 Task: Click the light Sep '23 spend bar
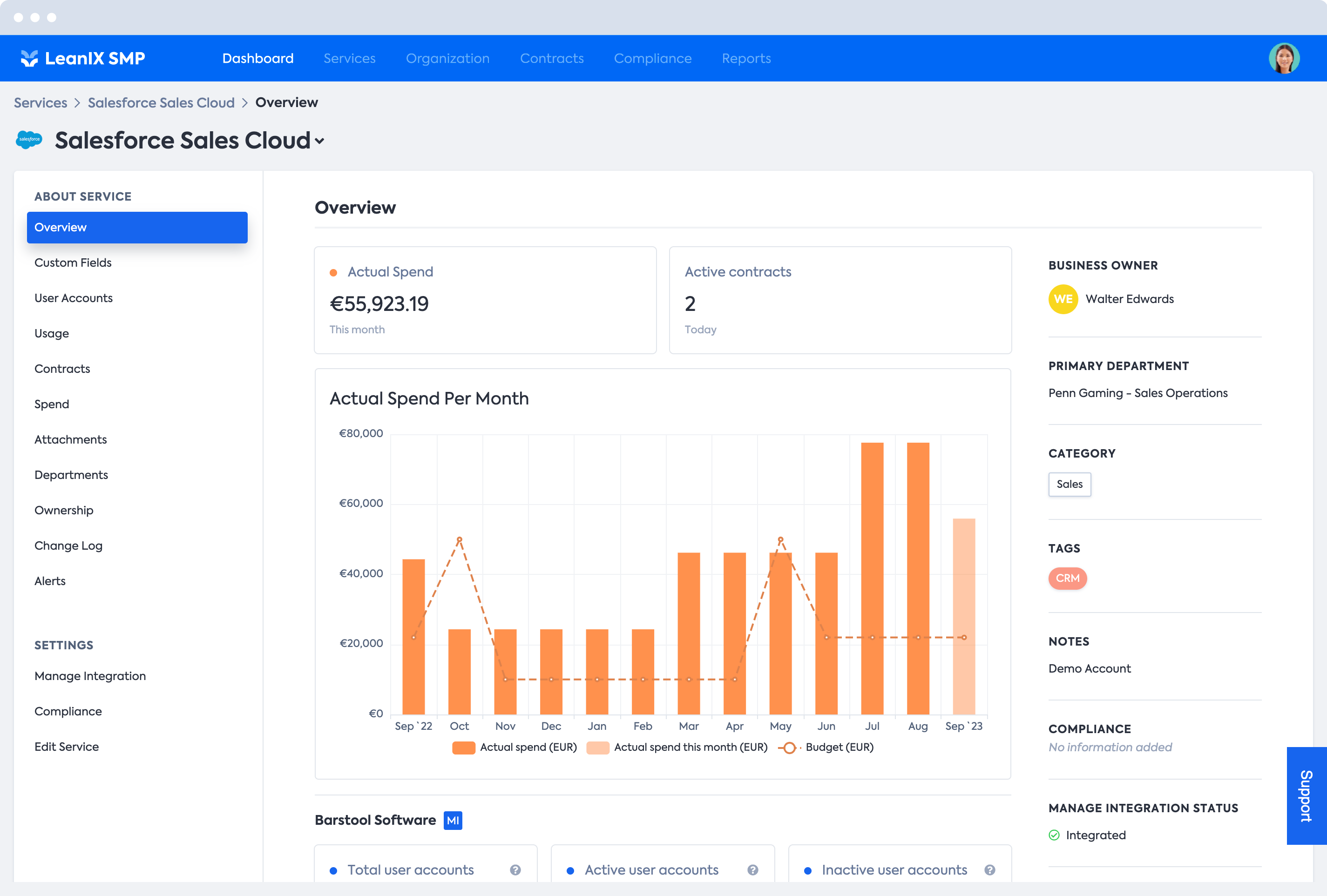pyautogui.click(x=964, y=616)
